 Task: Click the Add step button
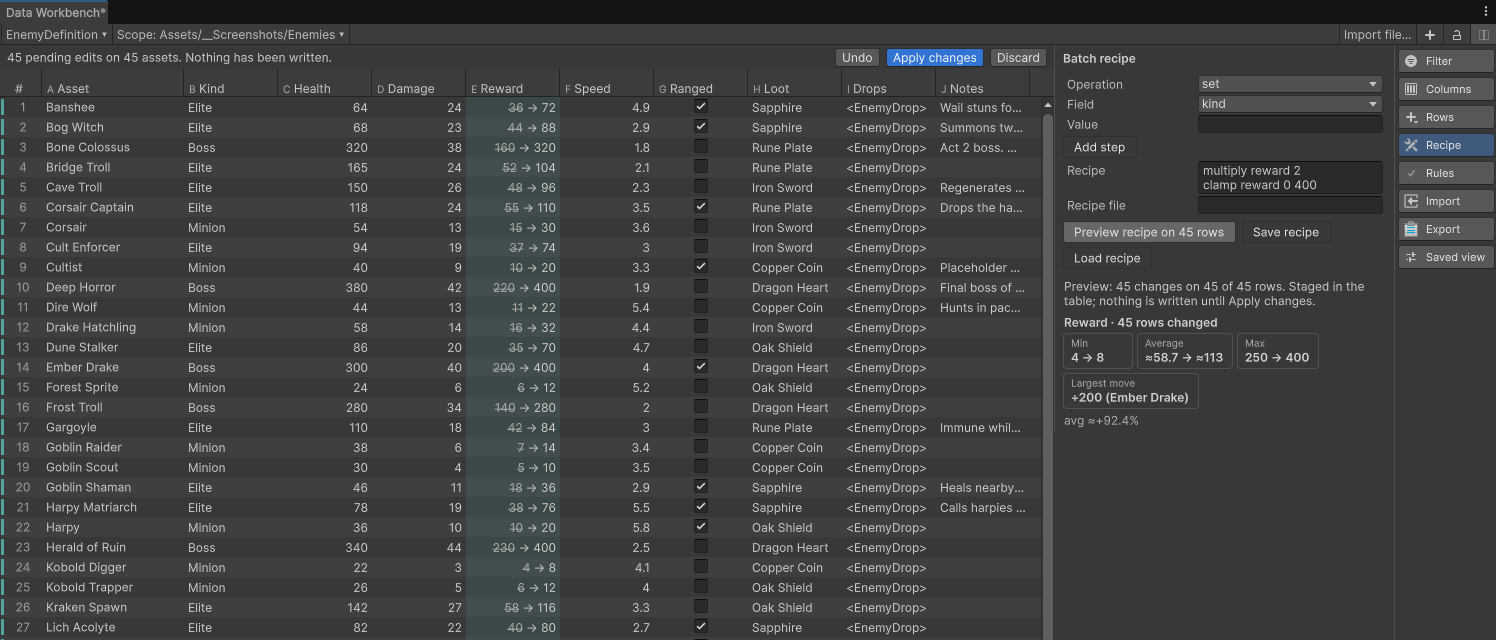tap(1099, 147)
